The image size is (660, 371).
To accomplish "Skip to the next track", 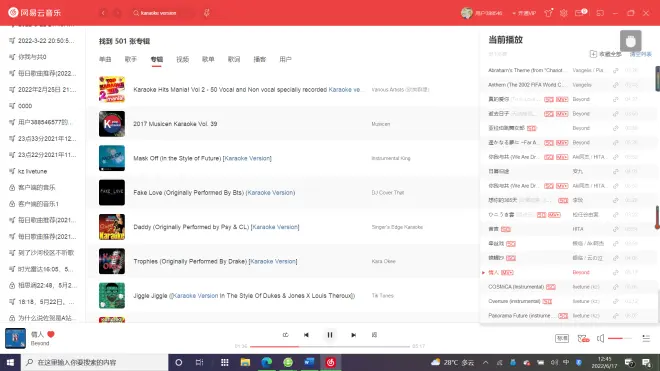I will pos(354,335).
